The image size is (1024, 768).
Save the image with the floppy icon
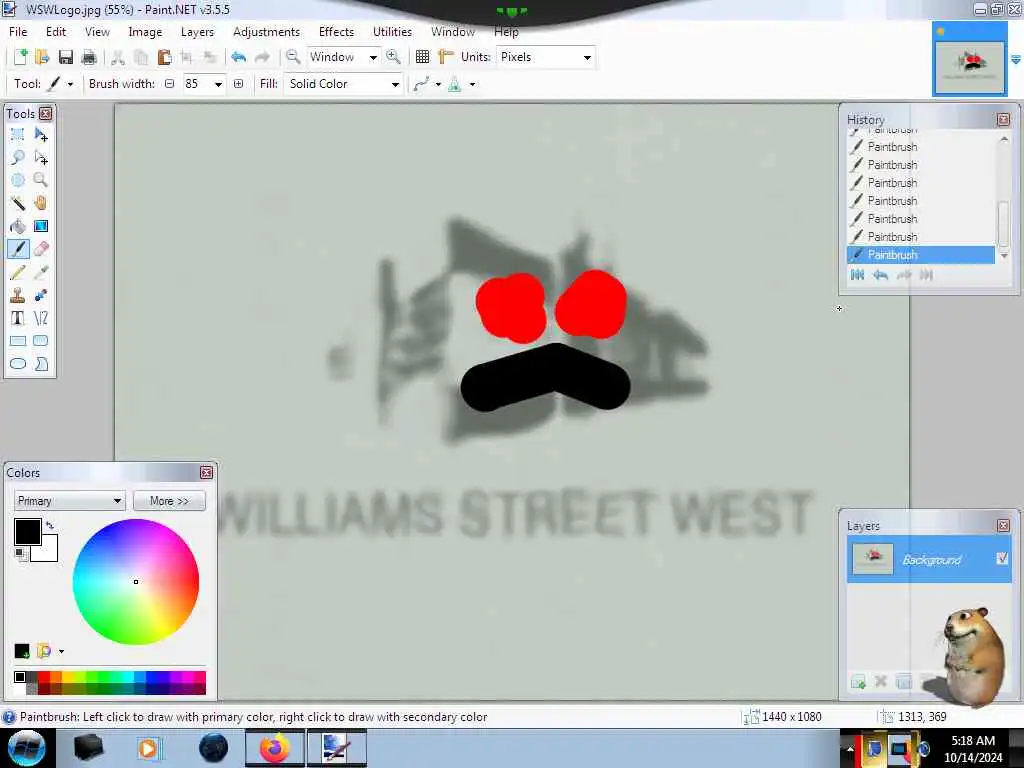tap(65, 57)
